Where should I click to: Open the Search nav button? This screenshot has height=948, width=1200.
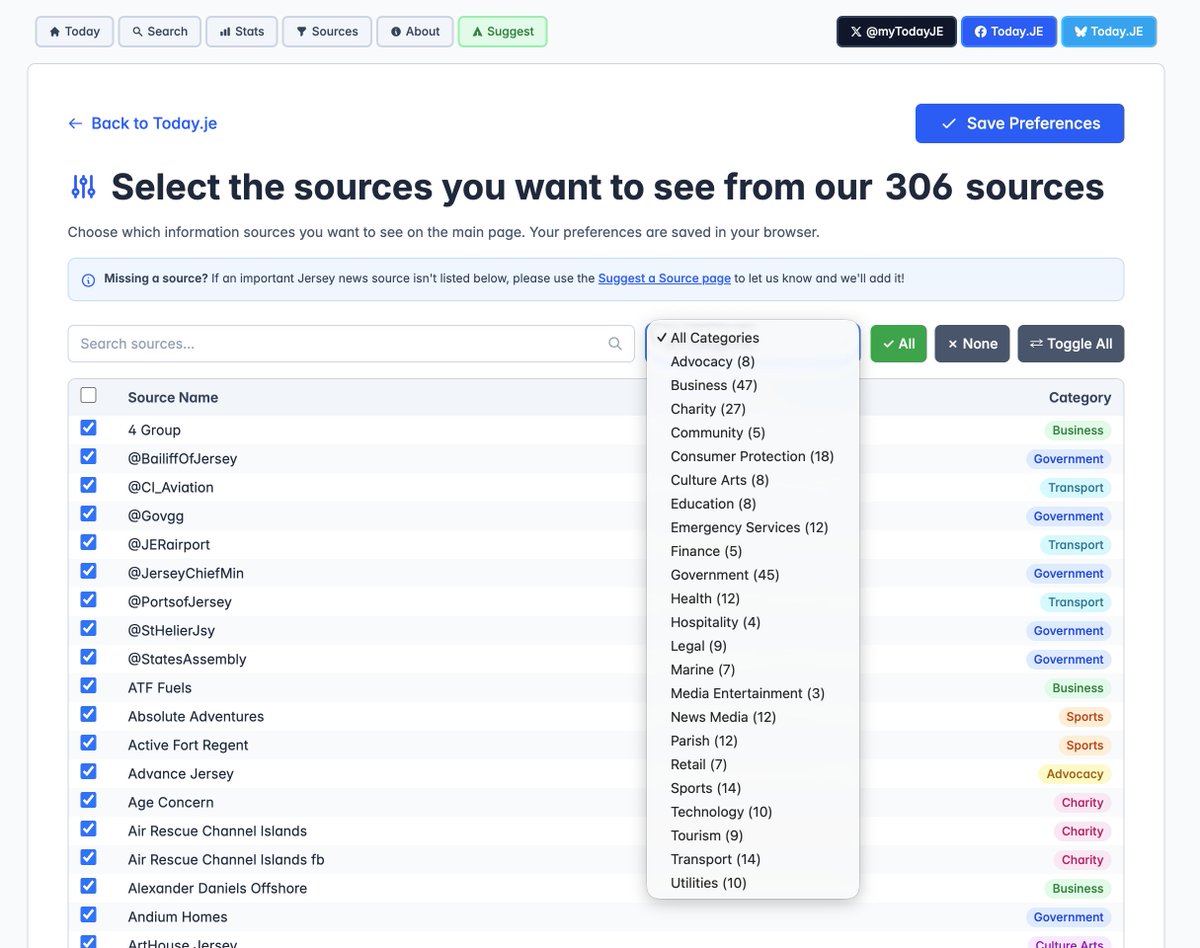[159, 31]
